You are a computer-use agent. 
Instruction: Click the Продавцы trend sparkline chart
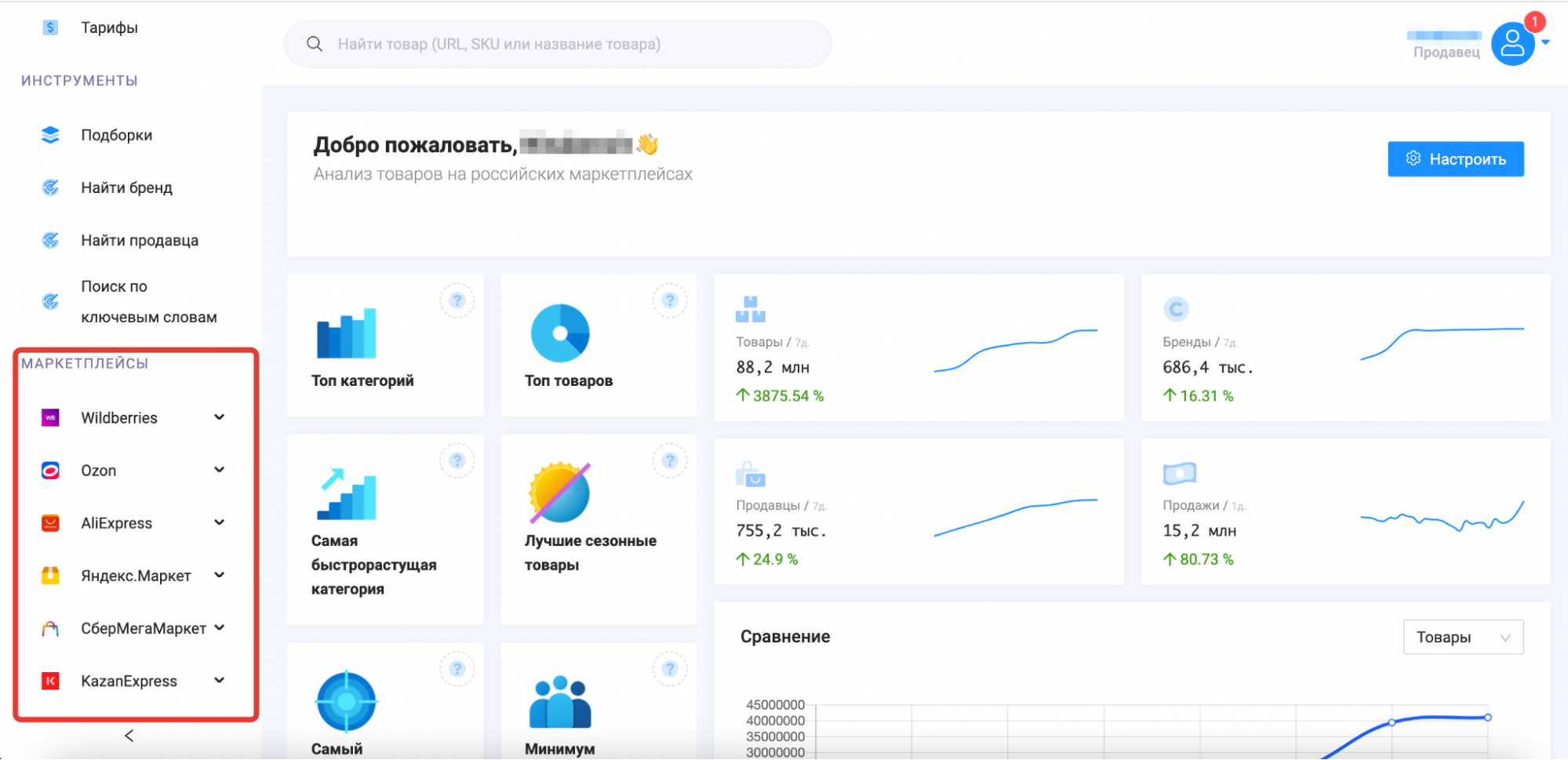point(1016,518)
